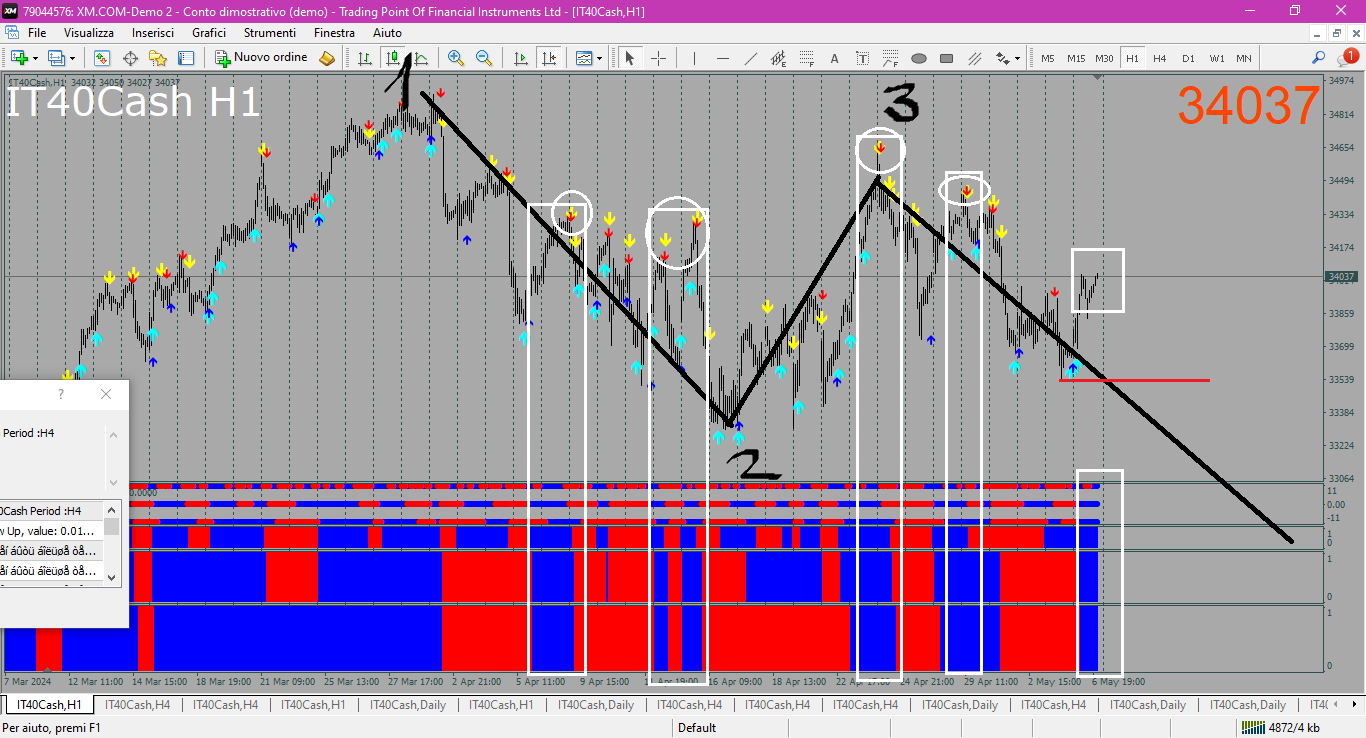Screen dimensions: 1366x738
Task: Insert a text label tool
Action: [x=862, y=58]
